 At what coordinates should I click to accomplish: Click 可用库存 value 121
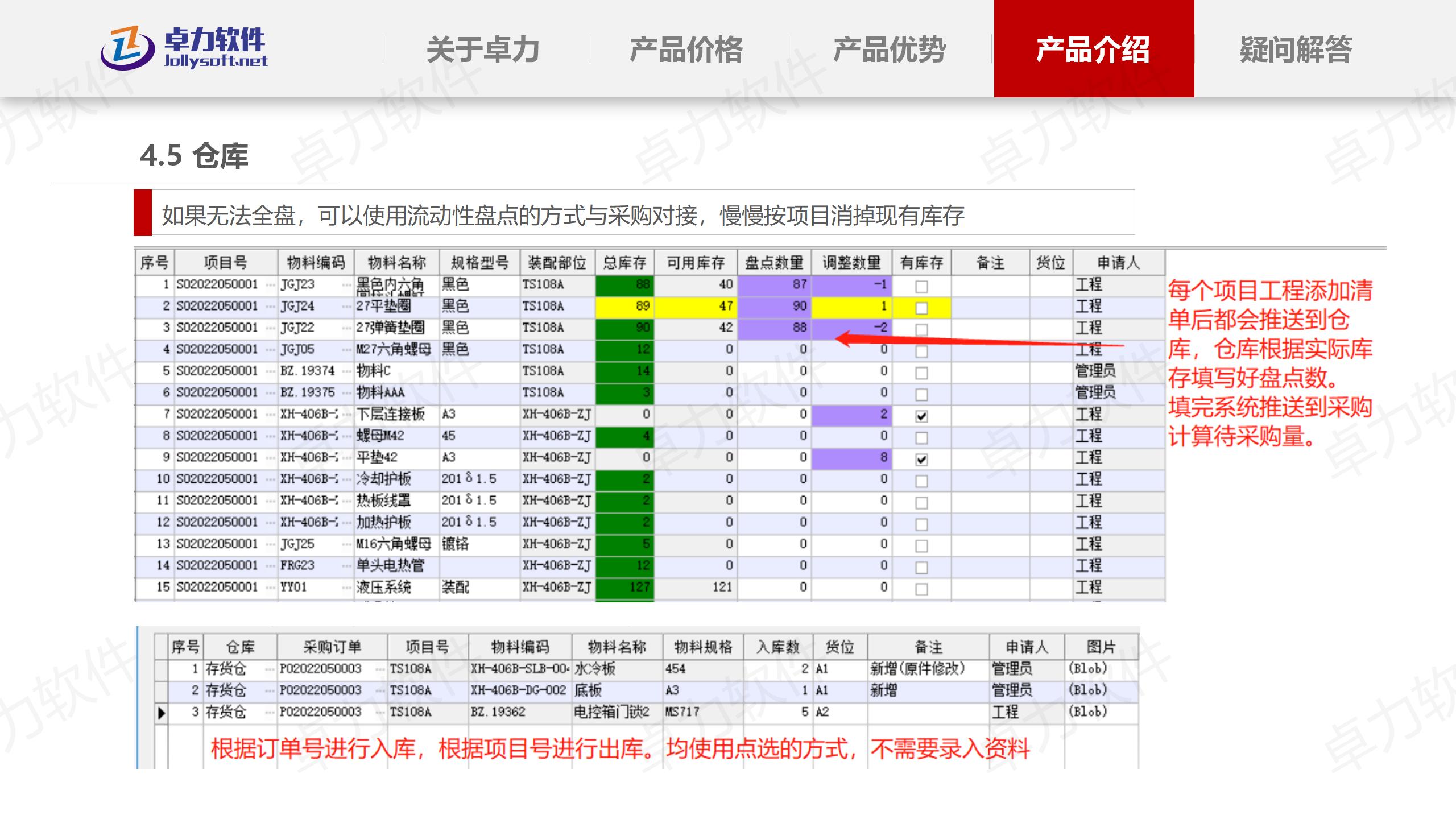pyautogui.click(x=722, y=588)
